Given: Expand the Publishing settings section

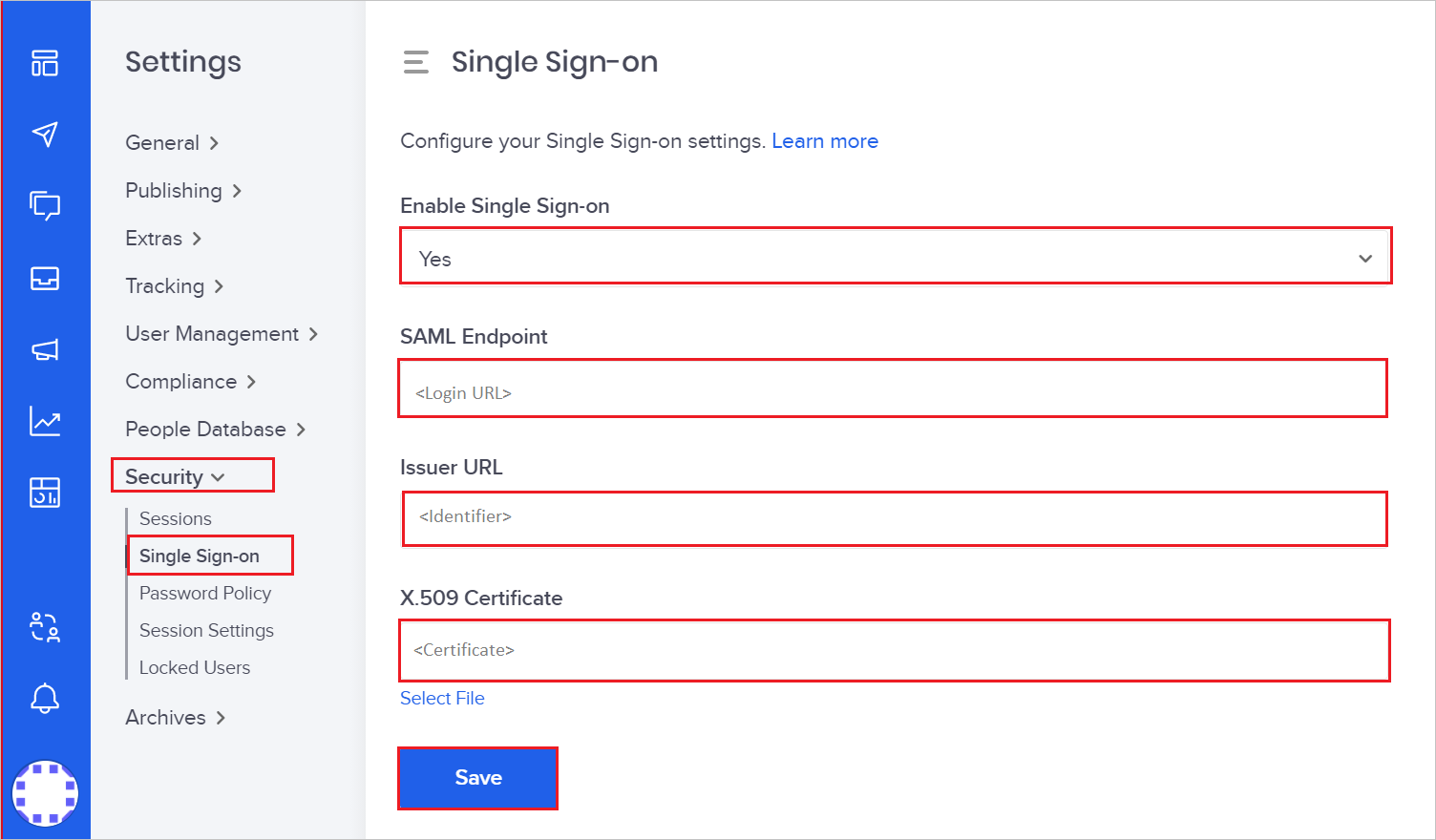Looking at the screenshot, I should (x=183, y=191).
